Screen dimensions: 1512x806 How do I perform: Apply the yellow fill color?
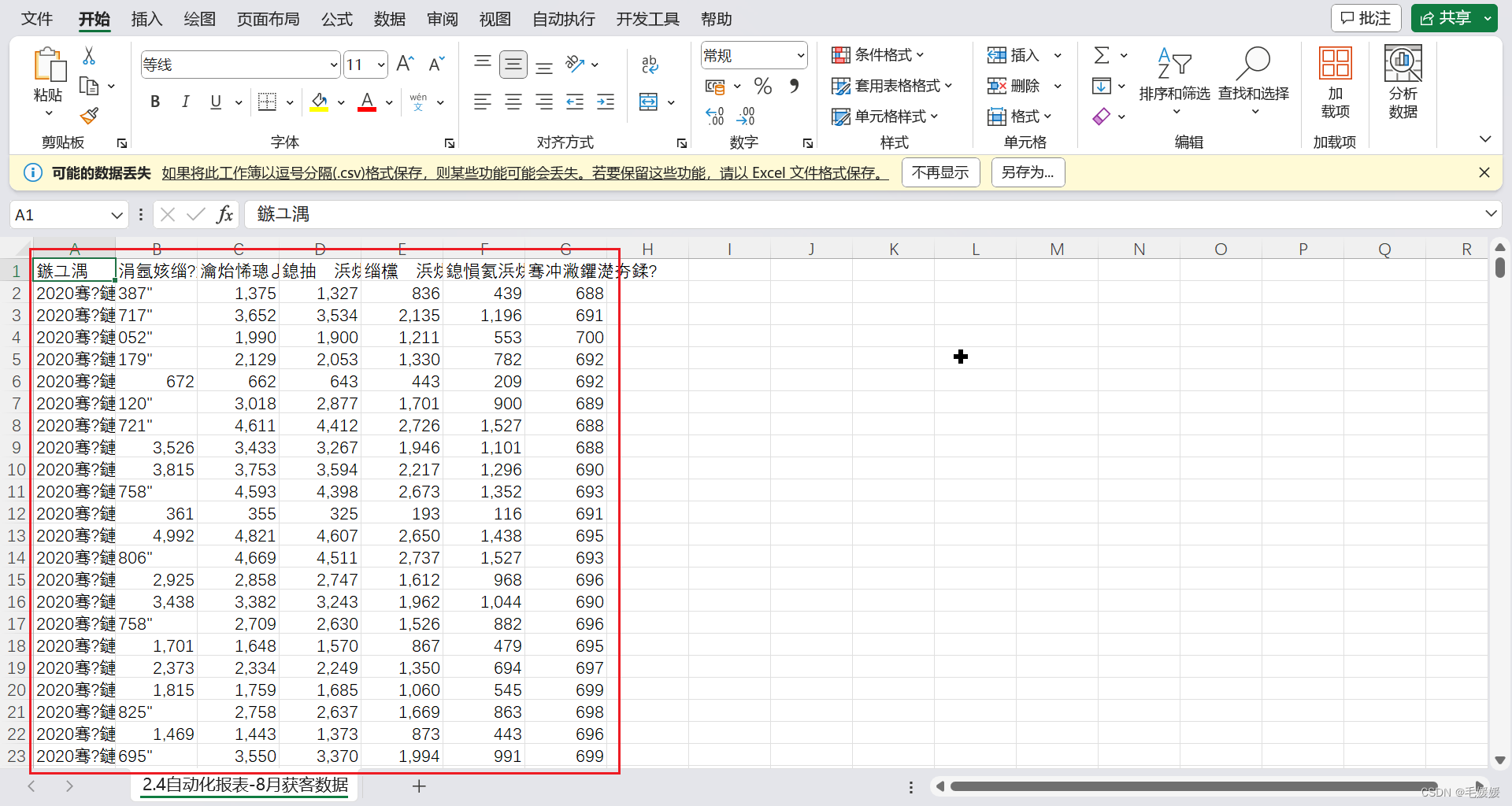point(319,102)
